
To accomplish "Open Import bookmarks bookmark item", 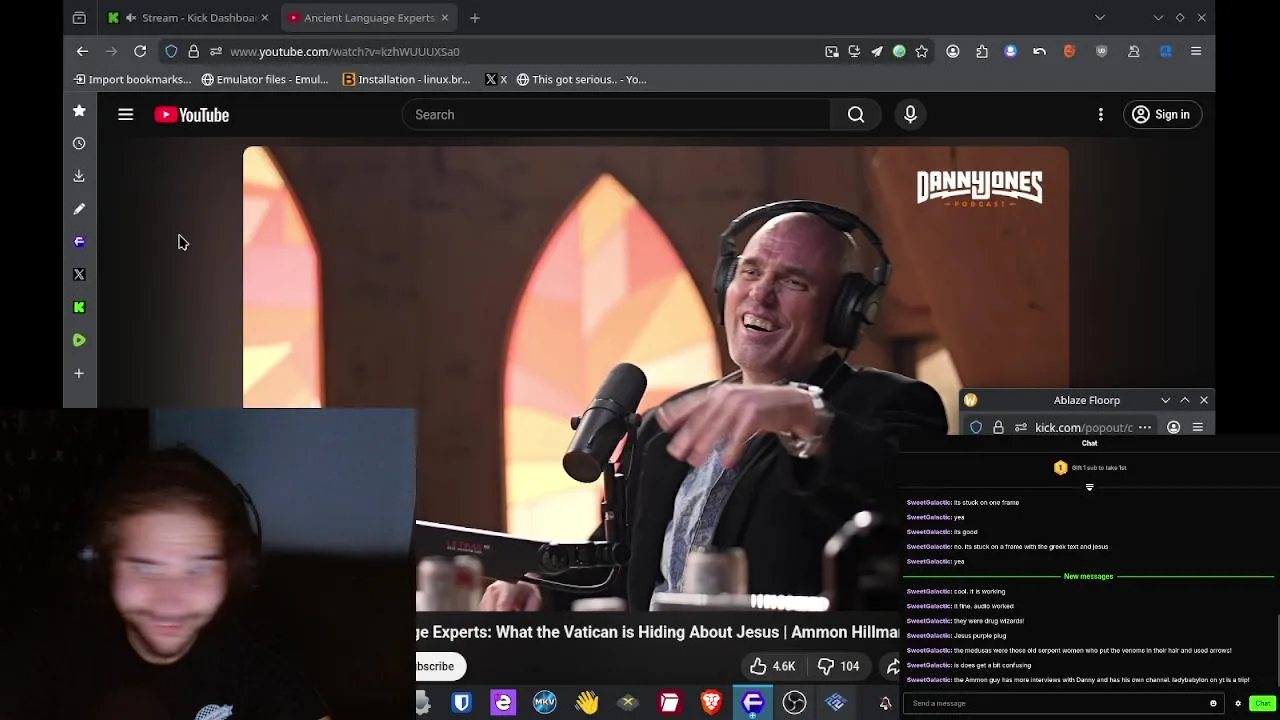I will (132, 79).
